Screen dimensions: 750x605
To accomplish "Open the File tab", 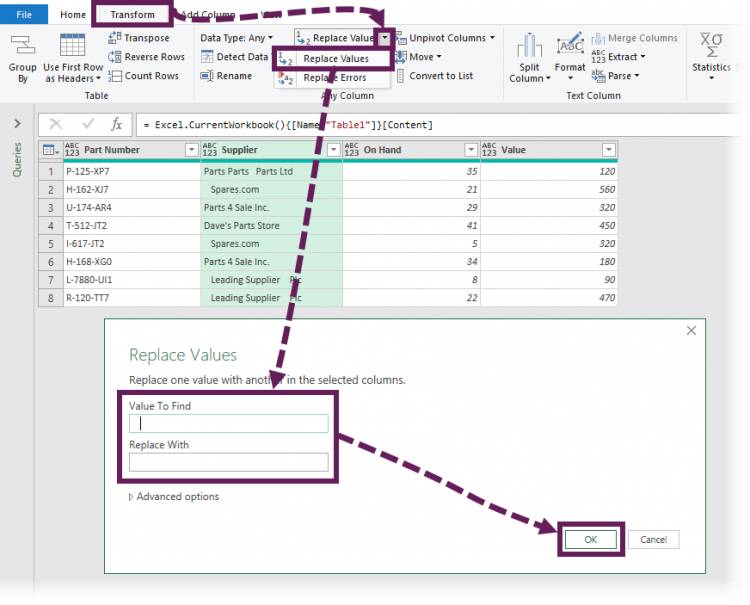I will click(x=23, y=14).
